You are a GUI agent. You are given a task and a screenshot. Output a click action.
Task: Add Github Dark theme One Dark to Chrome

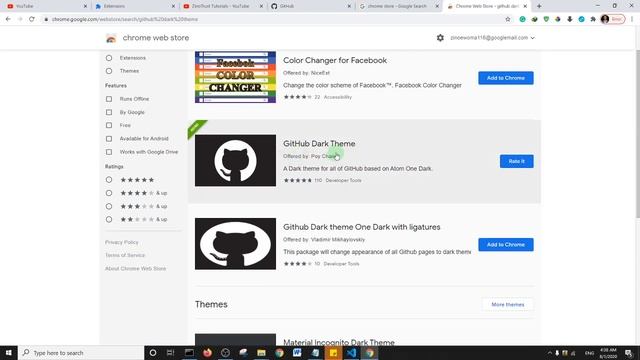pyautogui.click(x=506, y=244)
